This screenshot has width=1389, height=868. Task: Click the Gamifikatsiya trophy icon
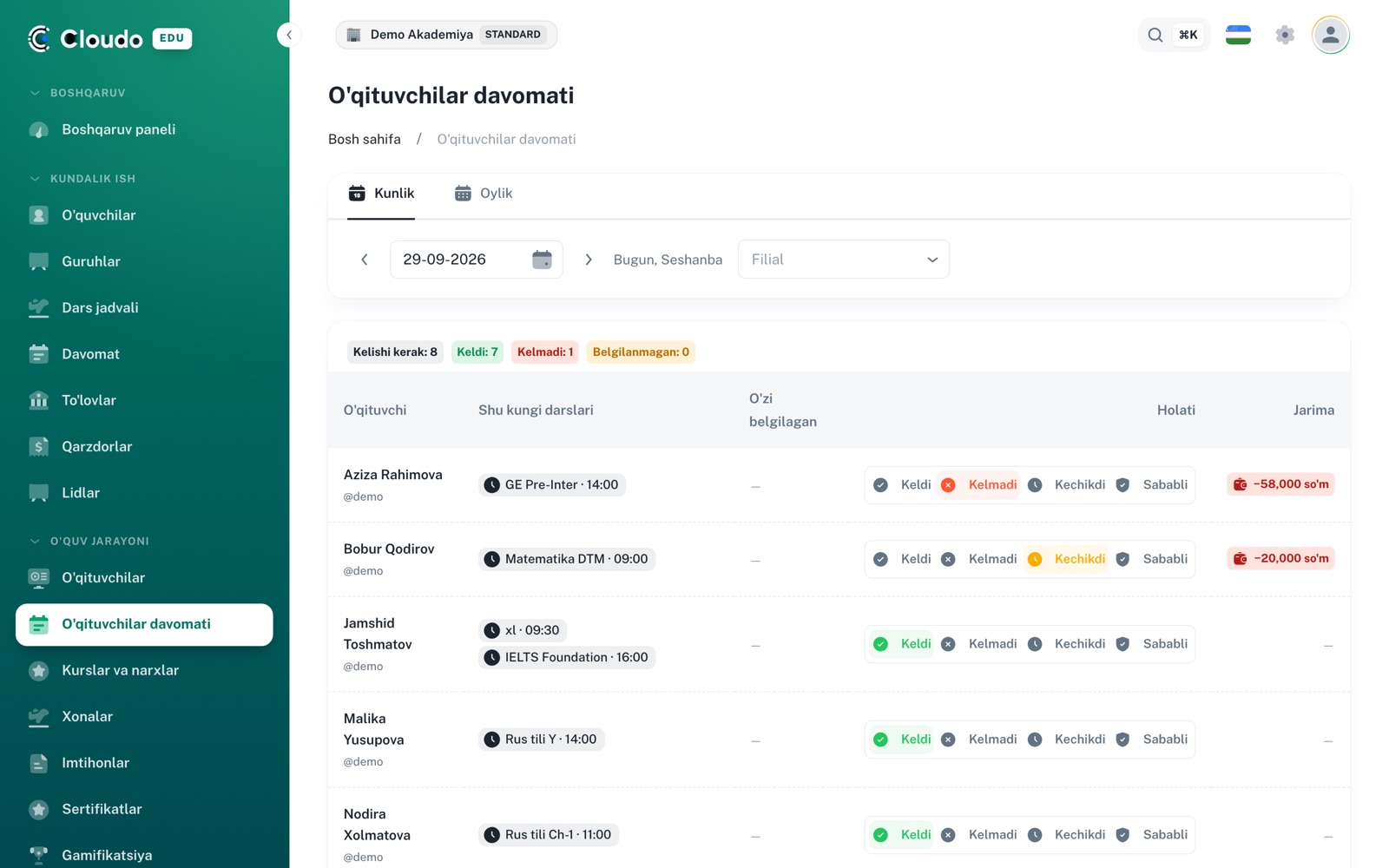[39, 855]
